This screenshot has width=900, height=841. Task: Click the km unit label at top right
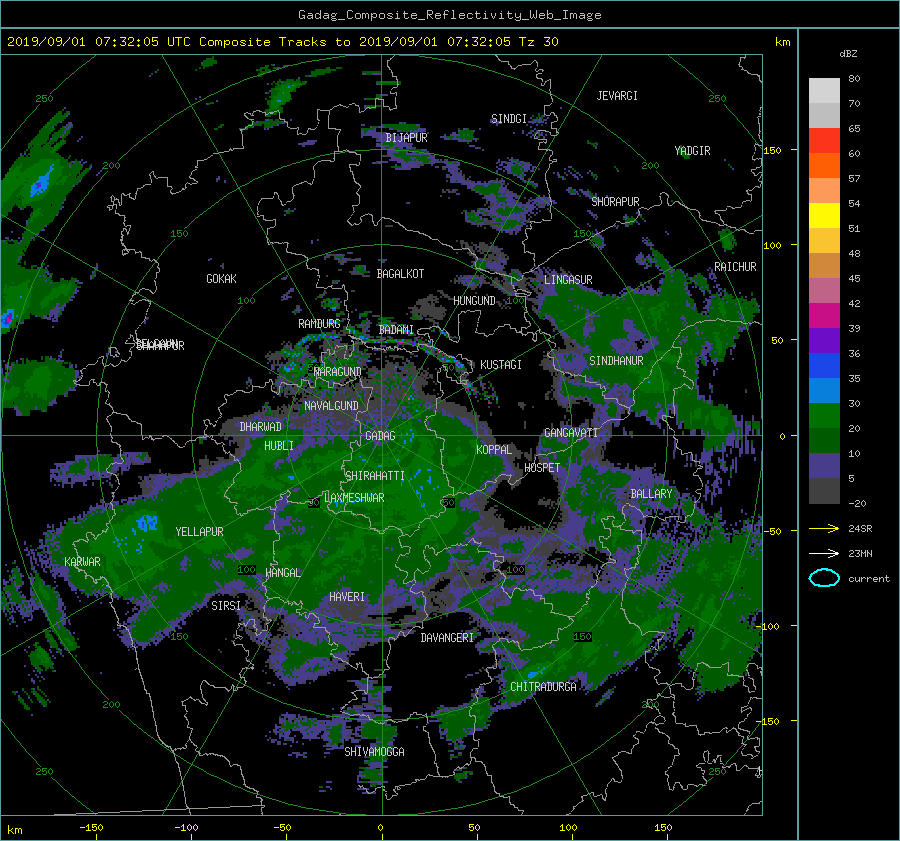(x=782, y=42)
